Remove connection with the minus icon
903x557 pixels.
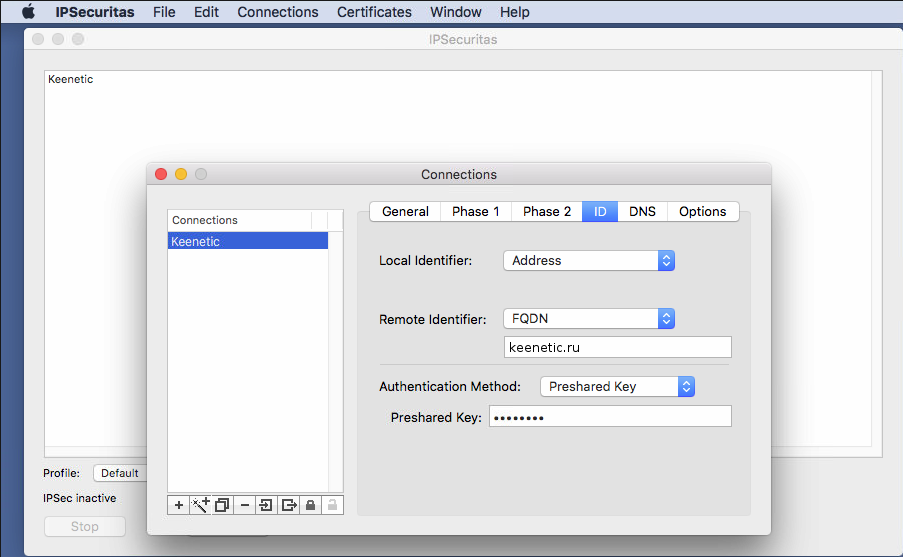[x=245, y=505]
